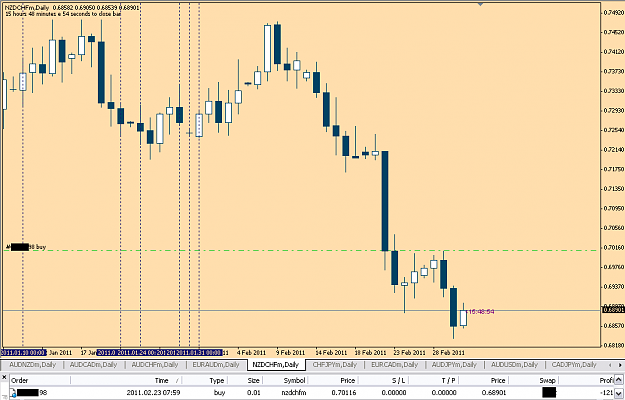The width and height of the screenshot is (625, 400).
Task: Sort trades by the Symbol column header
Action: coord(285,380)
